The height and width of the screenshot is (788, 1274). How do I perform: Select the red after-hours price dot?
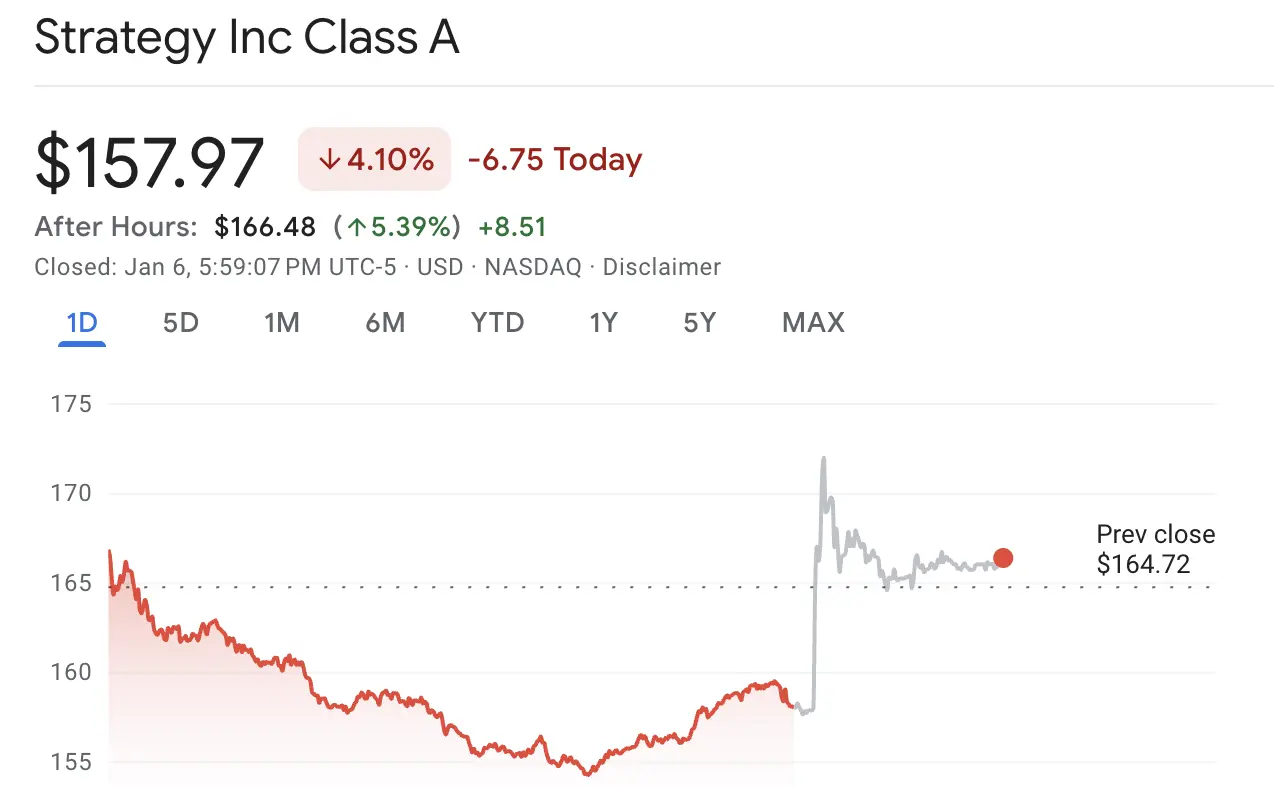[x=1003, y=558]
